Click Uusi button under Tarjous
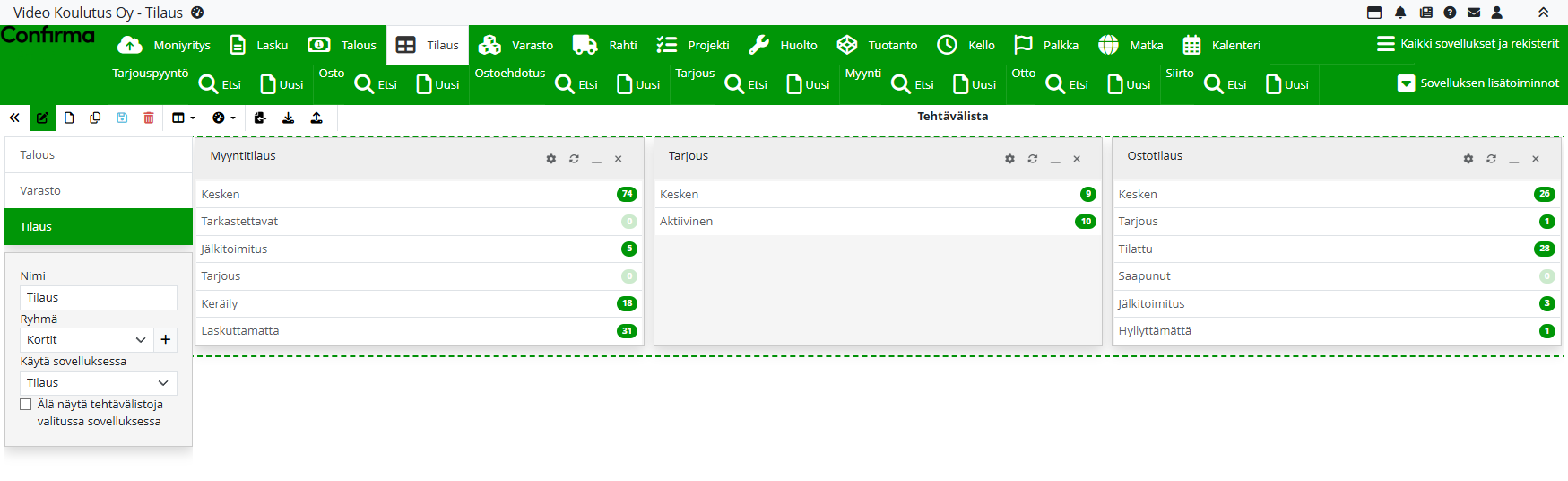Viewport: 1568px width, 481px height. click(808, 84)
